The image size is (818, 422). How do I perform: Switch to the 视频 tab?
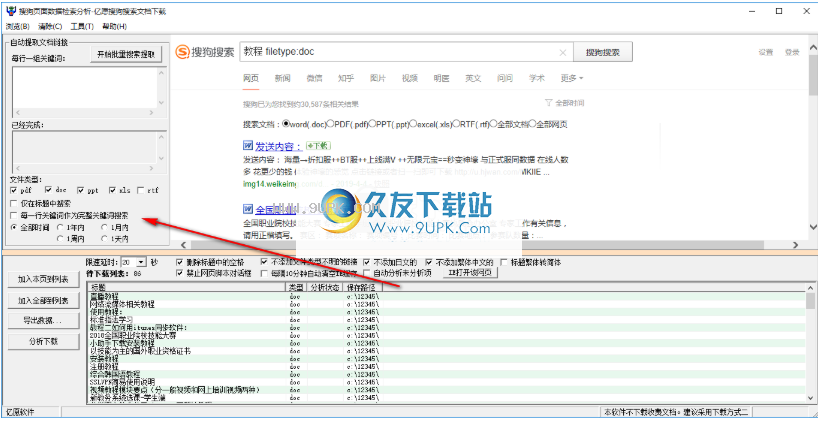pos(410,78)
